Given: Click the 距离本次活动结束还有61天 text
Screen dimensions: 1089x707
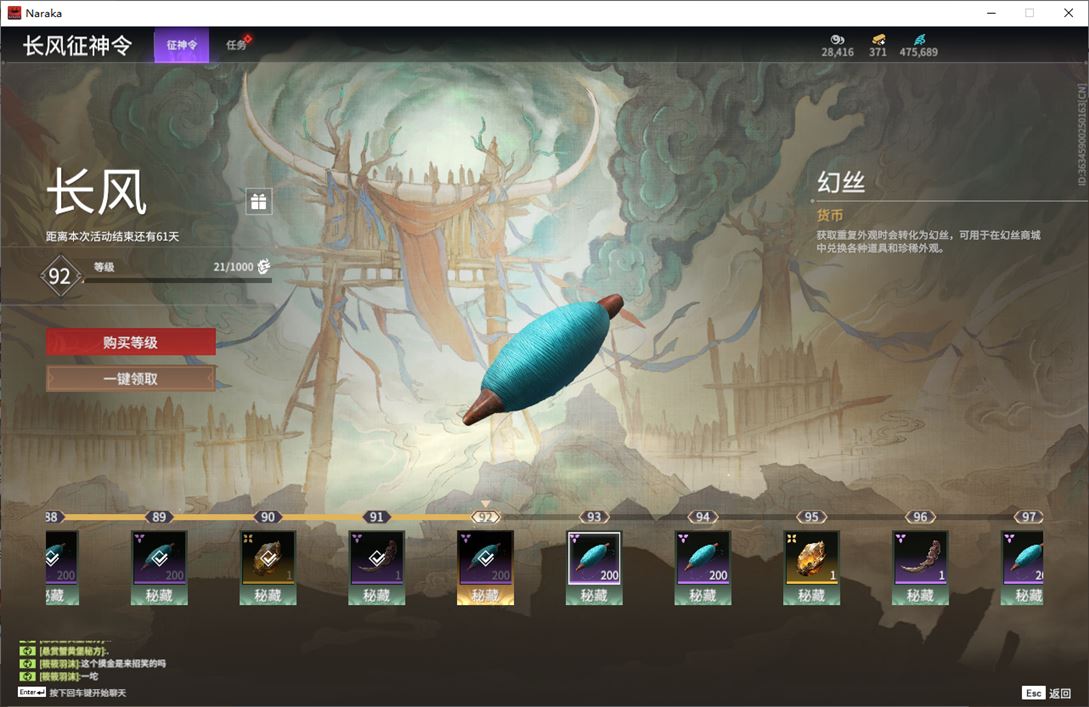Looking at the screenshot, I should [113, 236].
